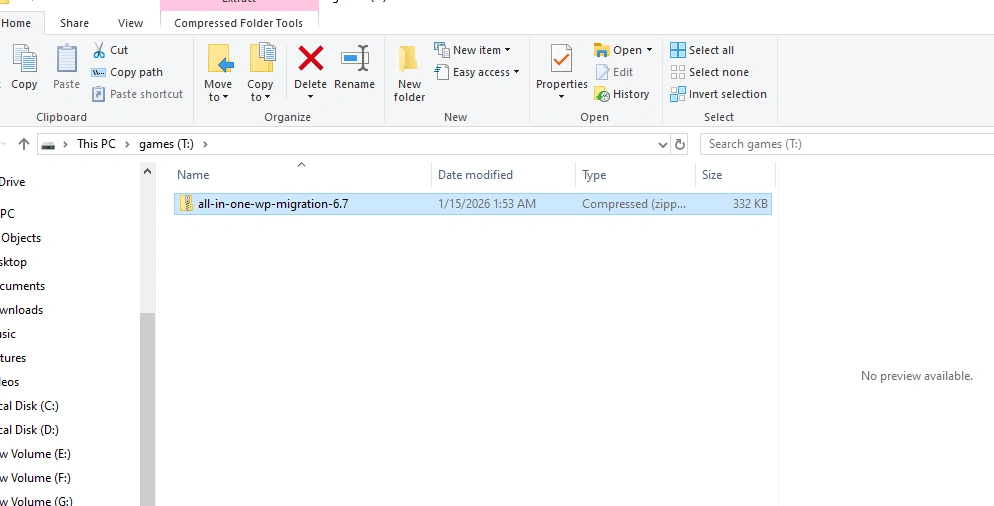Open the Easy access dropdown

pos(477,72)
